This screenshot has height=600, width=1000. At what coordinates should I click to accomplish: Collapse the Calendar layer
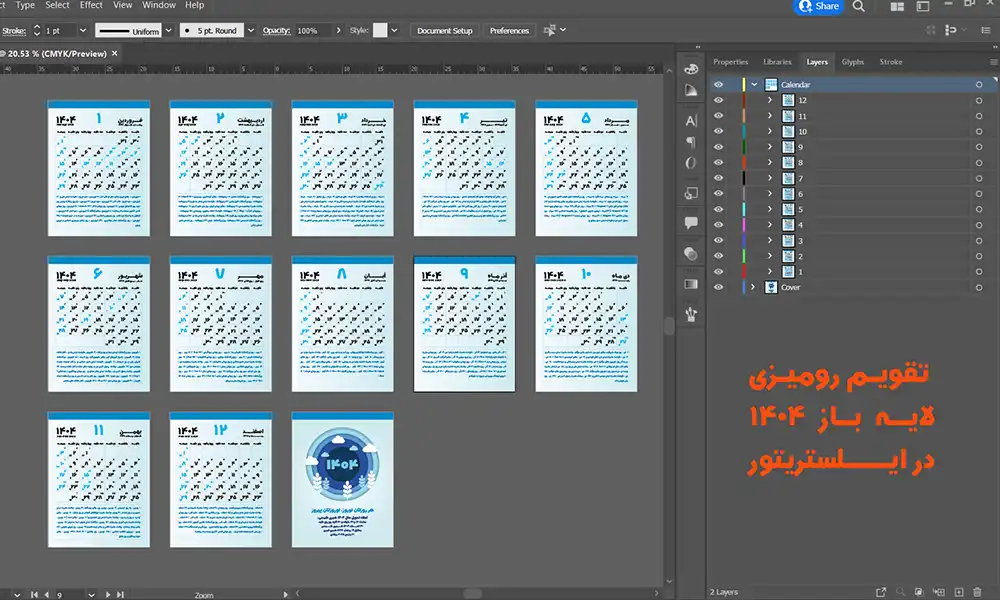coord(754,84)
